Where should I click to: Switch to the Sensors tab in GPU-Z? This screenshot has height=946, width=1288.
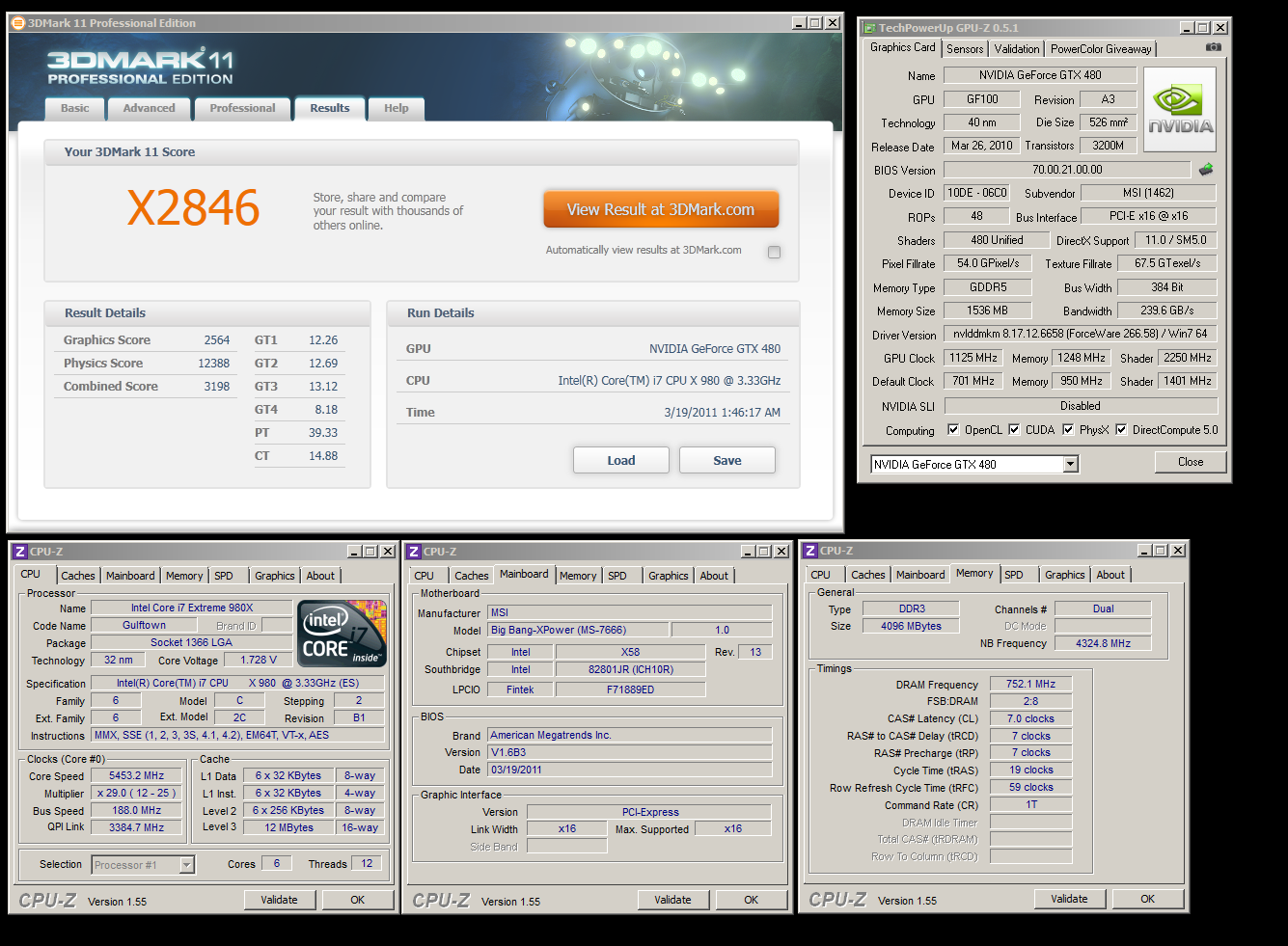[965, 49]
